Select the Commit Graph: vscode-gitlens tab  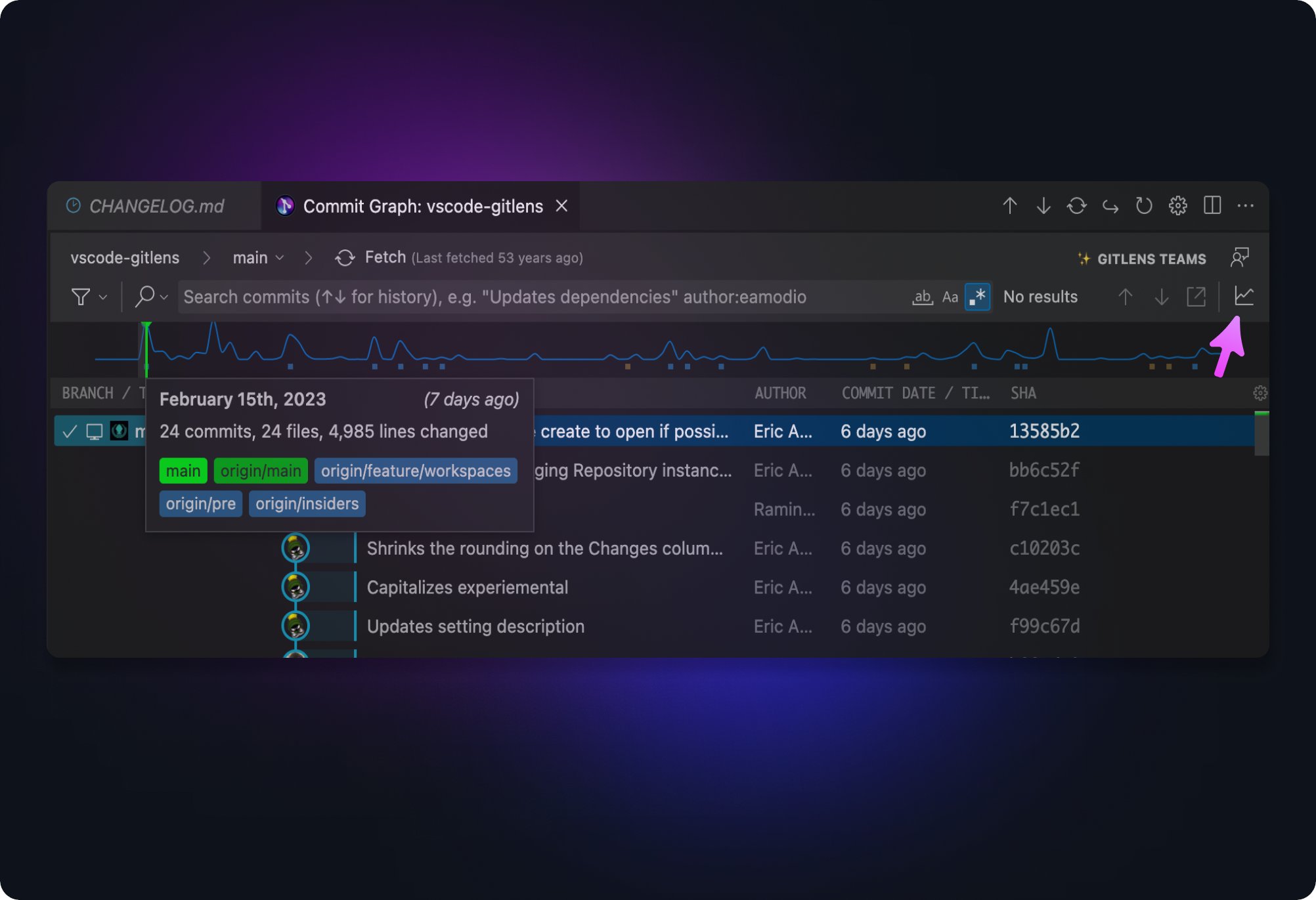click(420, 206)
